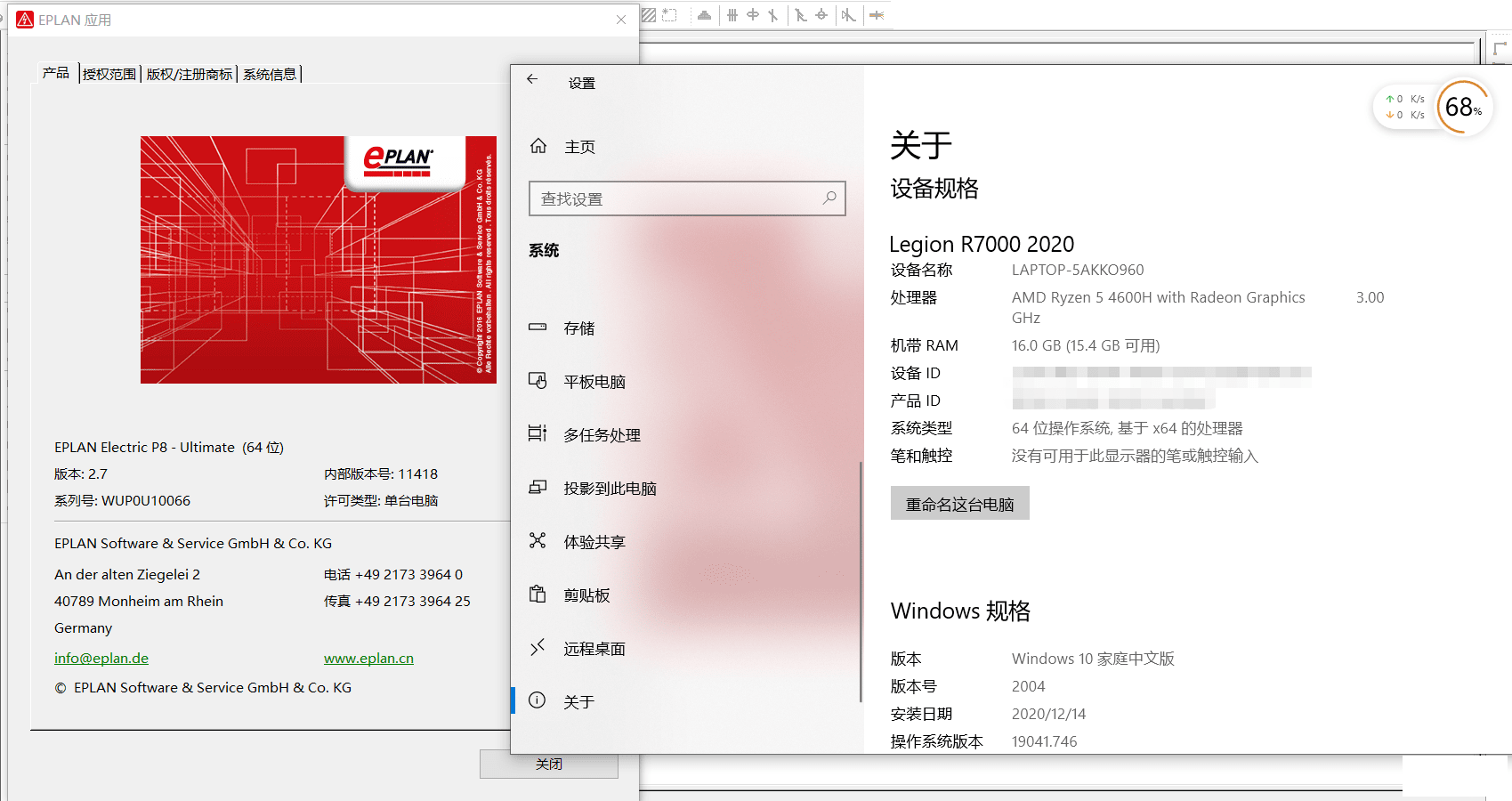This screenshot has width=1512, height=801.
Task: Select the OS build 19041.746
Action: pos(1045,741)
